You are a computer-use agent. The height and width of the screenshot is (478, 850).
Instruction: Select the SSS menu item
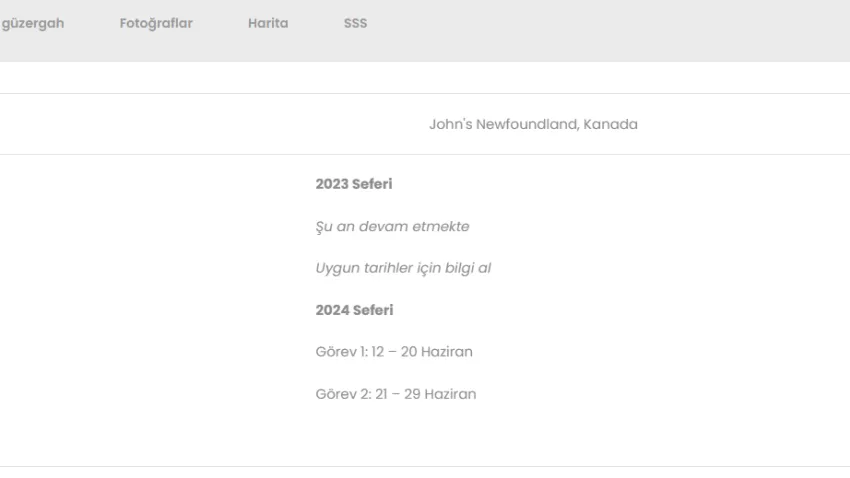355,24
